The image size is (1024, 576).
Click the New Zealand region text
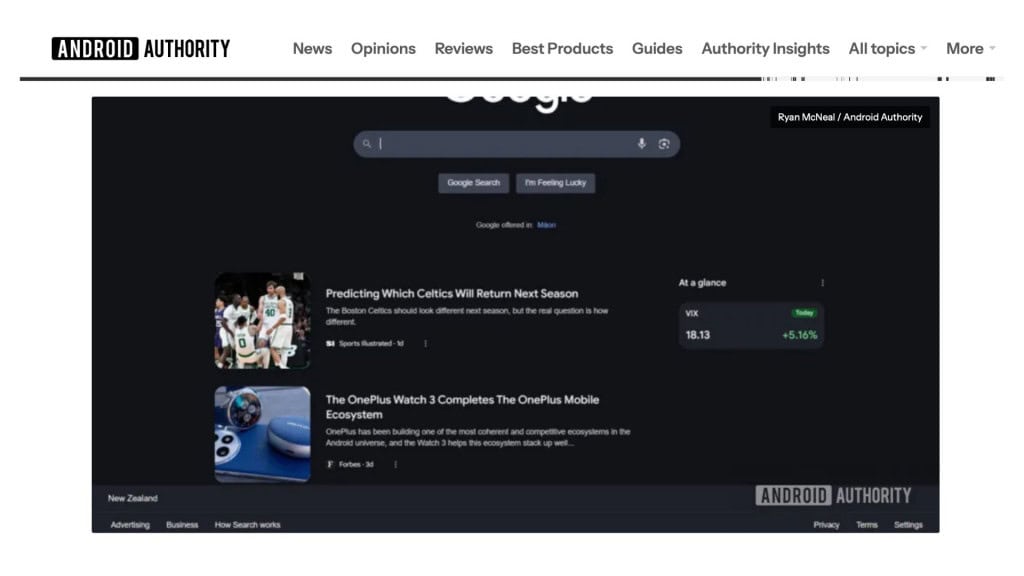(133, 498)
